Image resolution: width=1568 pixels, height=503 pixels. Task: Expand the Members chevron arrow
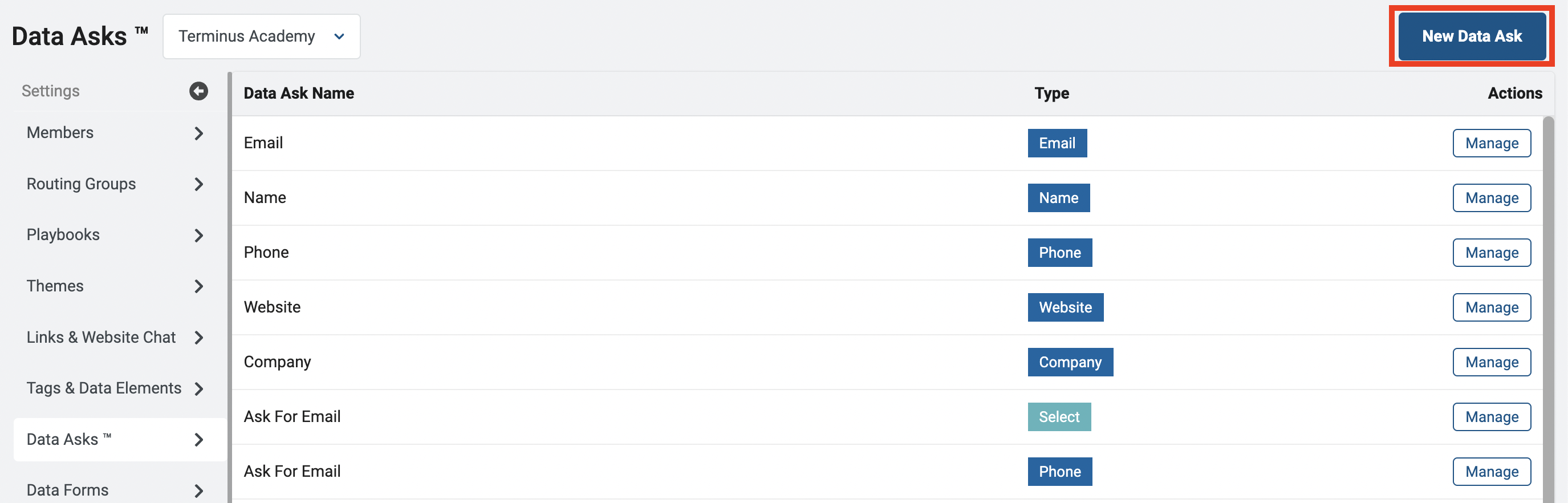tap(198, 133)
